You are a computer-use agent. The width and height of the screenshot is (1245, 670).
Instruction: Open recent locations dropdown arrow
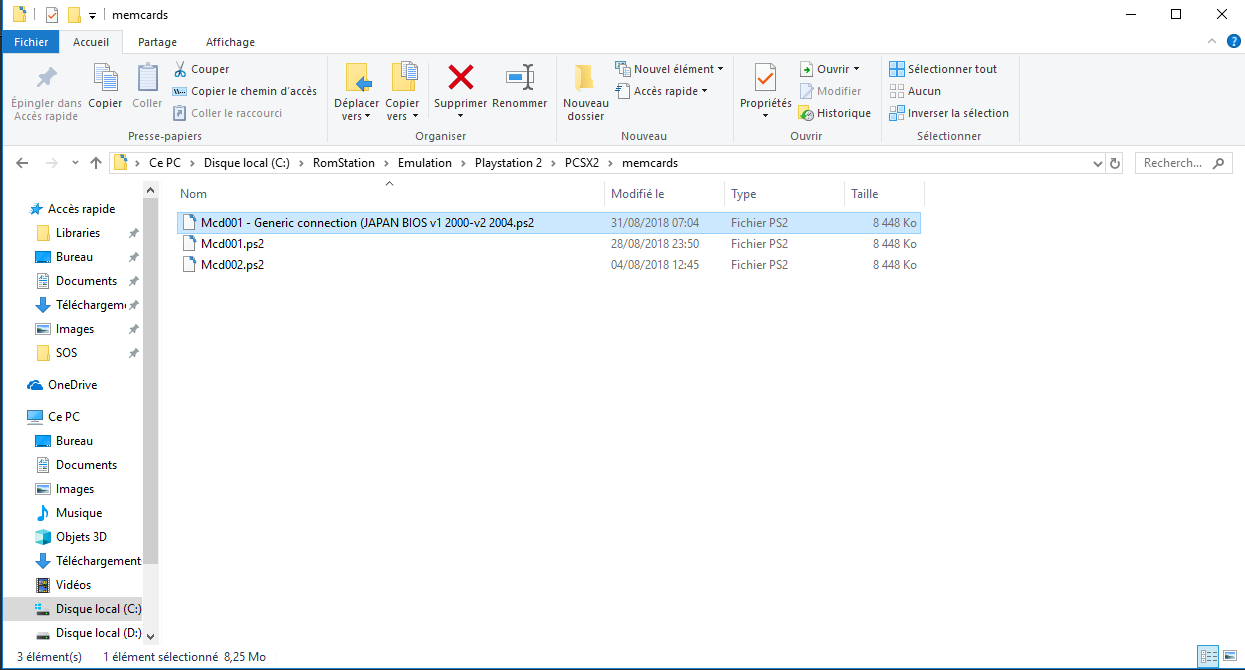pyautogui.click(x=75, y=163)
